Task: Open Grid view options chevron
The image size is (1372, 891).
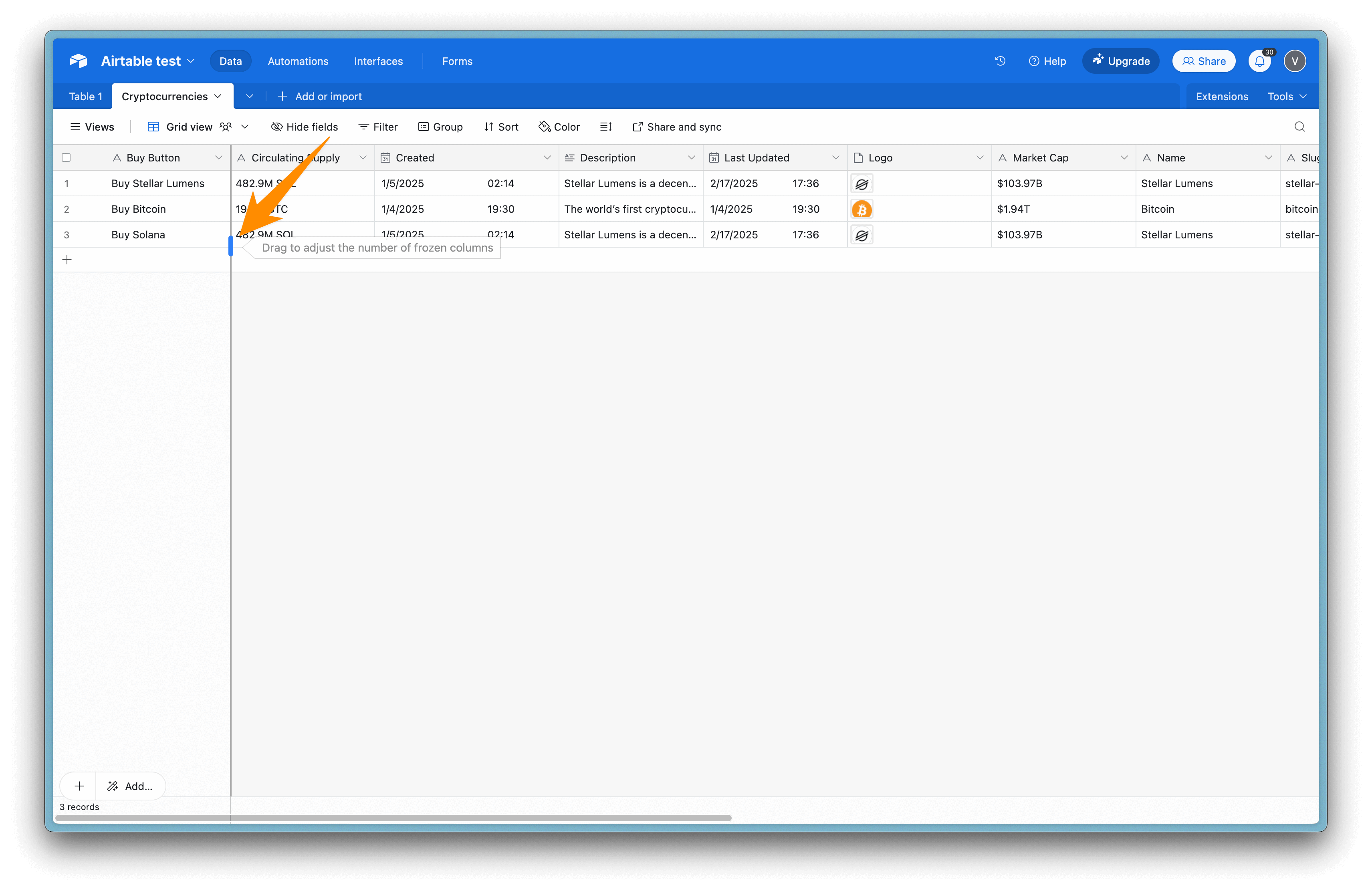Action: point(245,127)
